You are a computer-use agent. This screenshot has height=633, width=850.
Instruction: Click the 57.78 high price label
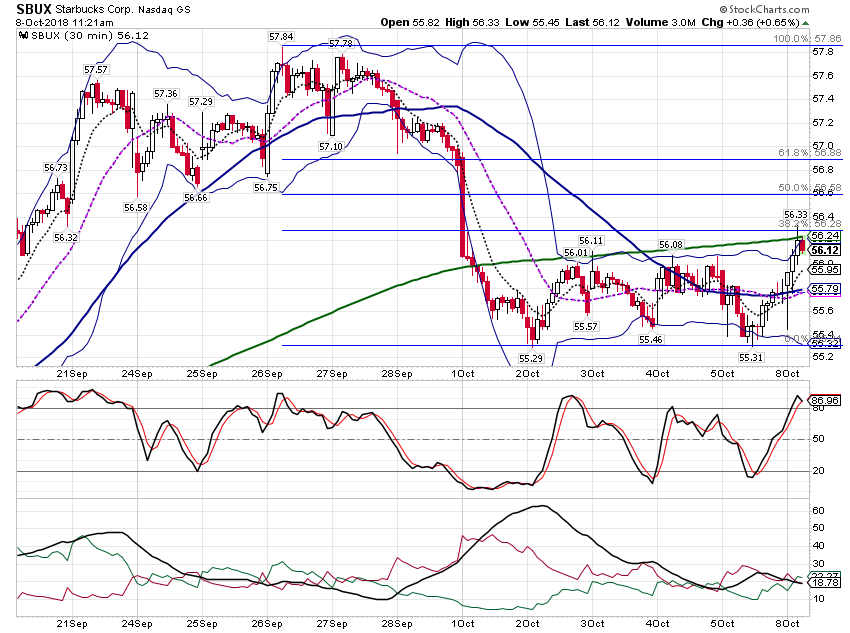coord(340,43)
